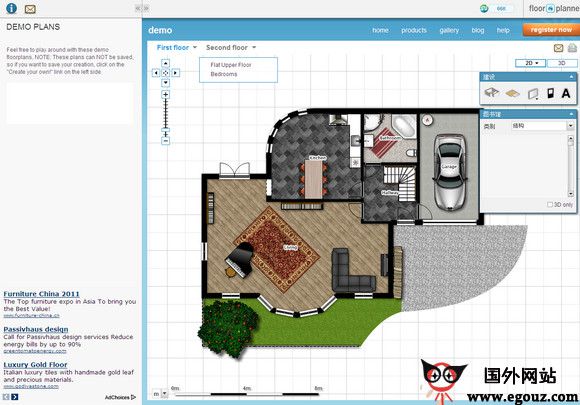The image size is (580, 405).
Task: Open the gallery nav item
Action: 449,30
